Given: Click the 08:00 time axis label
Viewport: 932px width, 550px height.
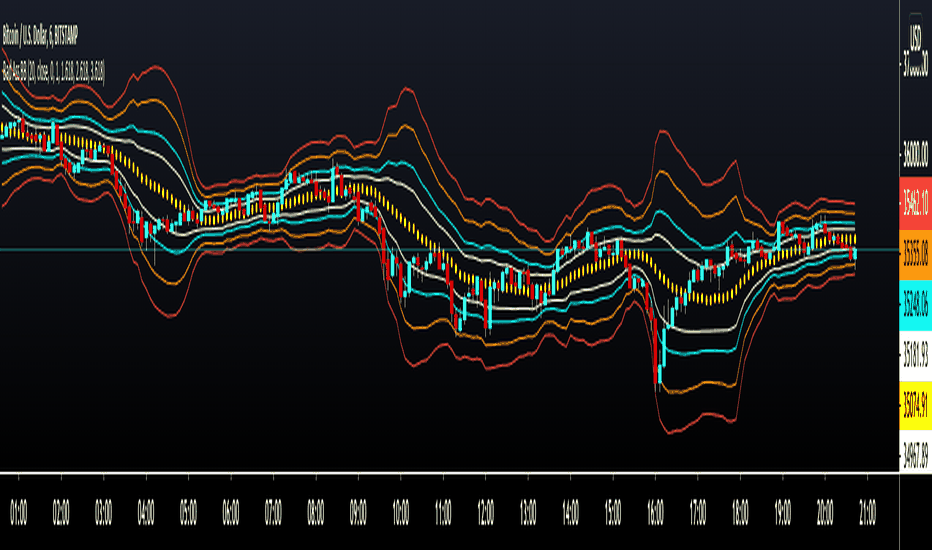Looking at the screenshot, I should 316,512.
